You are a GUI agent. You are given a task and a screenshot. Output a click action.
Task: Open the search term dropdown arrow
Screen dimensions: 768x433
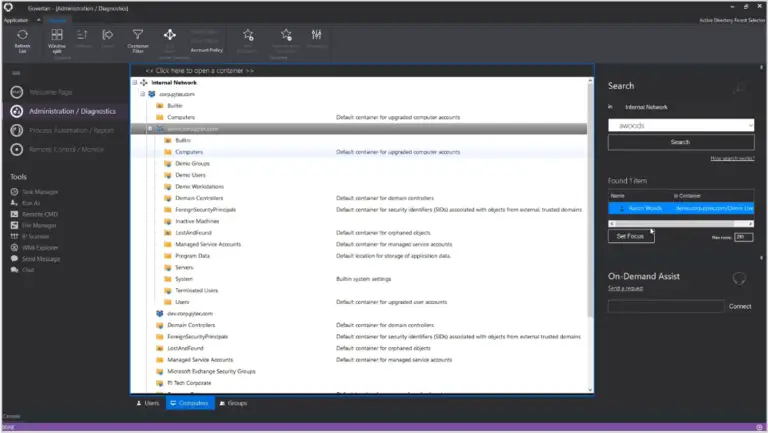(749, 126)
